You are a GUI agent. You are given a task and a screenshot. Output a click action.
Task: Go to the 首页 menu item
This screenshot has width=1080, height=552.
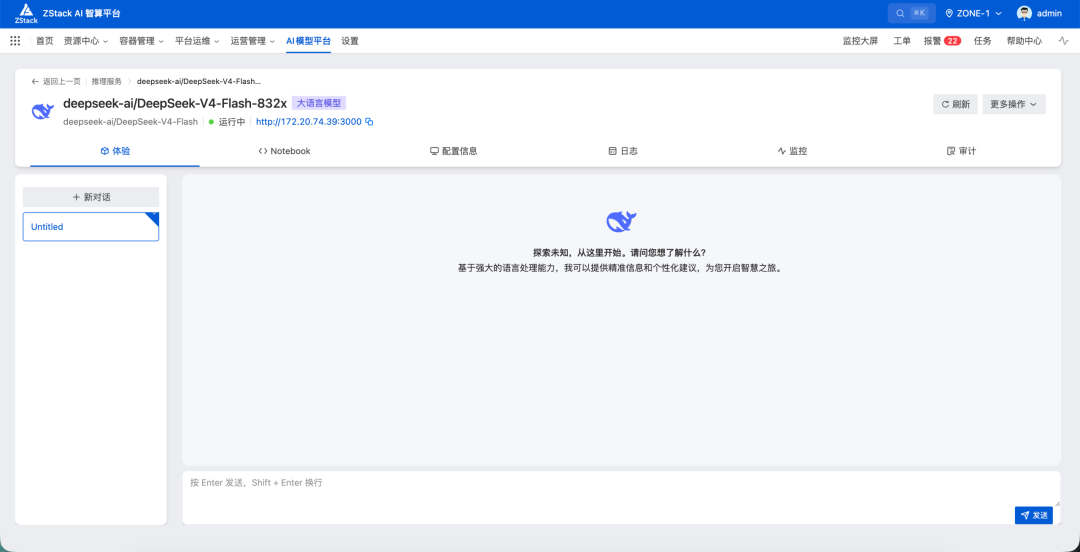coord(45,41)
